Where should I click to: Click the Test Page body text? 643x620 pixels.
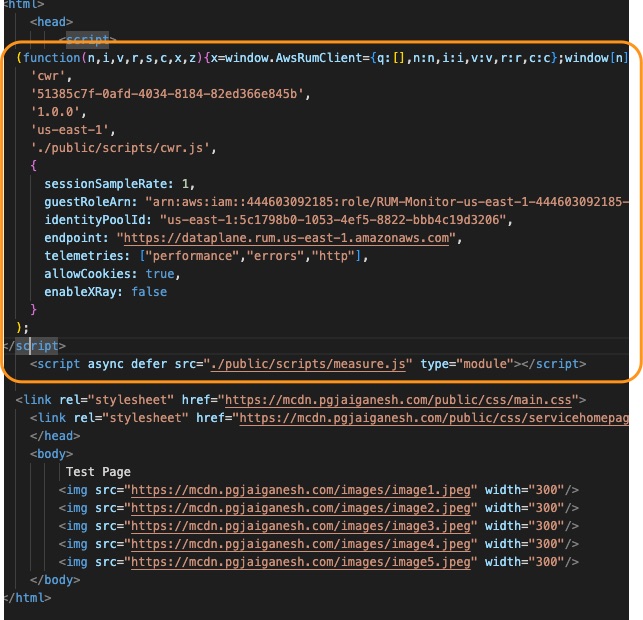coord(98,472)
